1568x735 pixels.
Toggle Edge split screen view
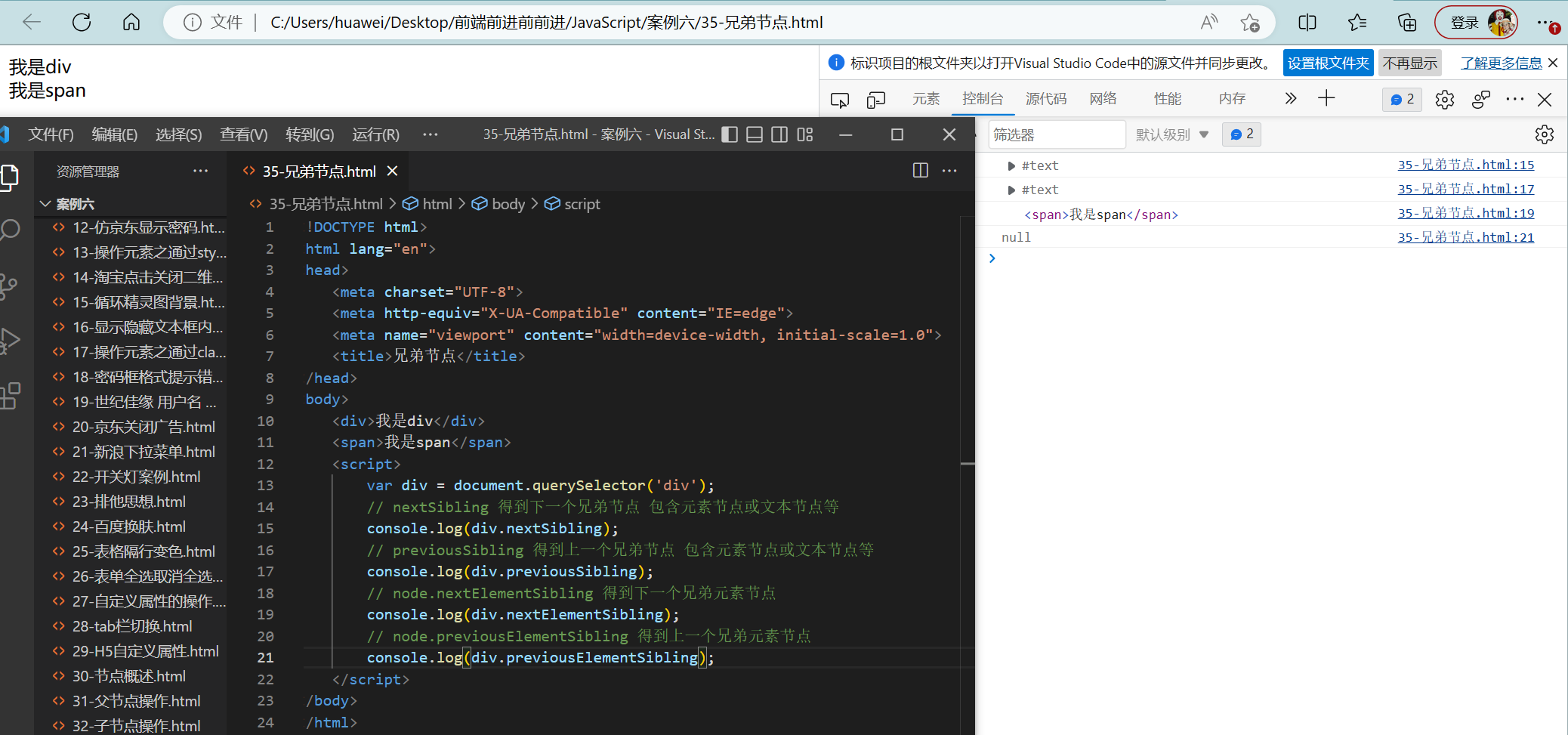[1307, 22]
